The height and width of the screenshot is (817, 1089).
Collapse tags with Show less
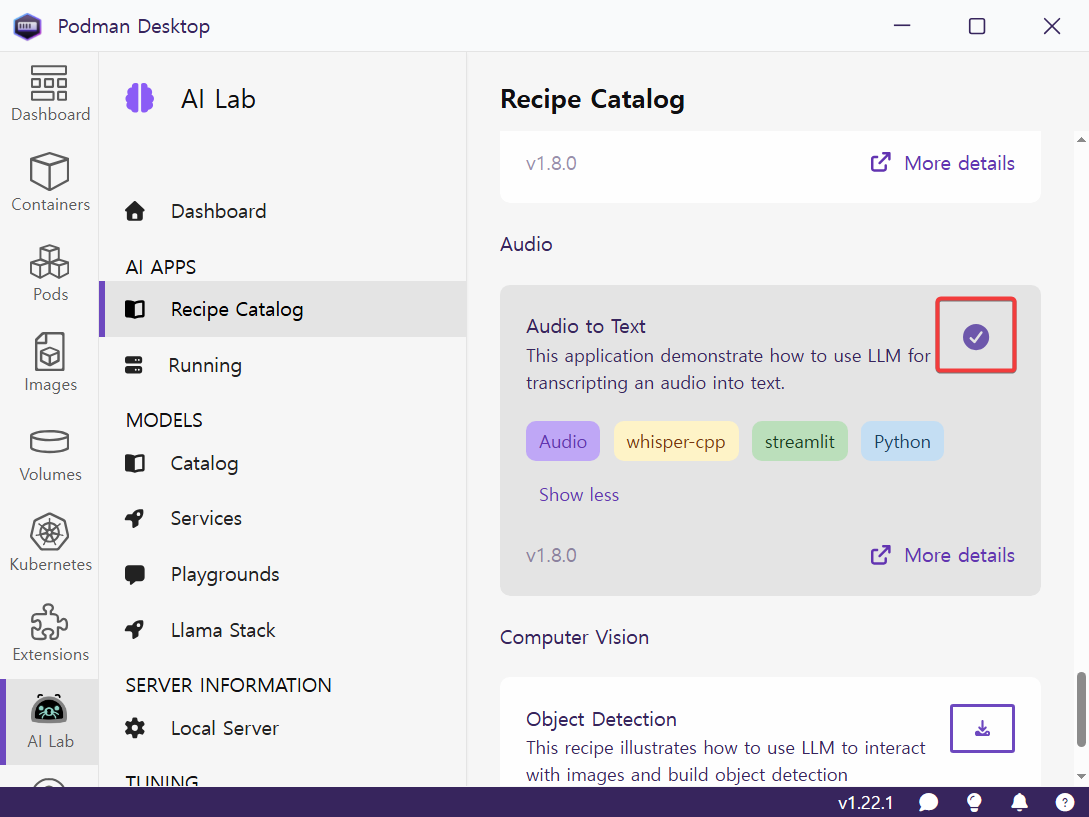pyautogui.click(x=578, y=495)
